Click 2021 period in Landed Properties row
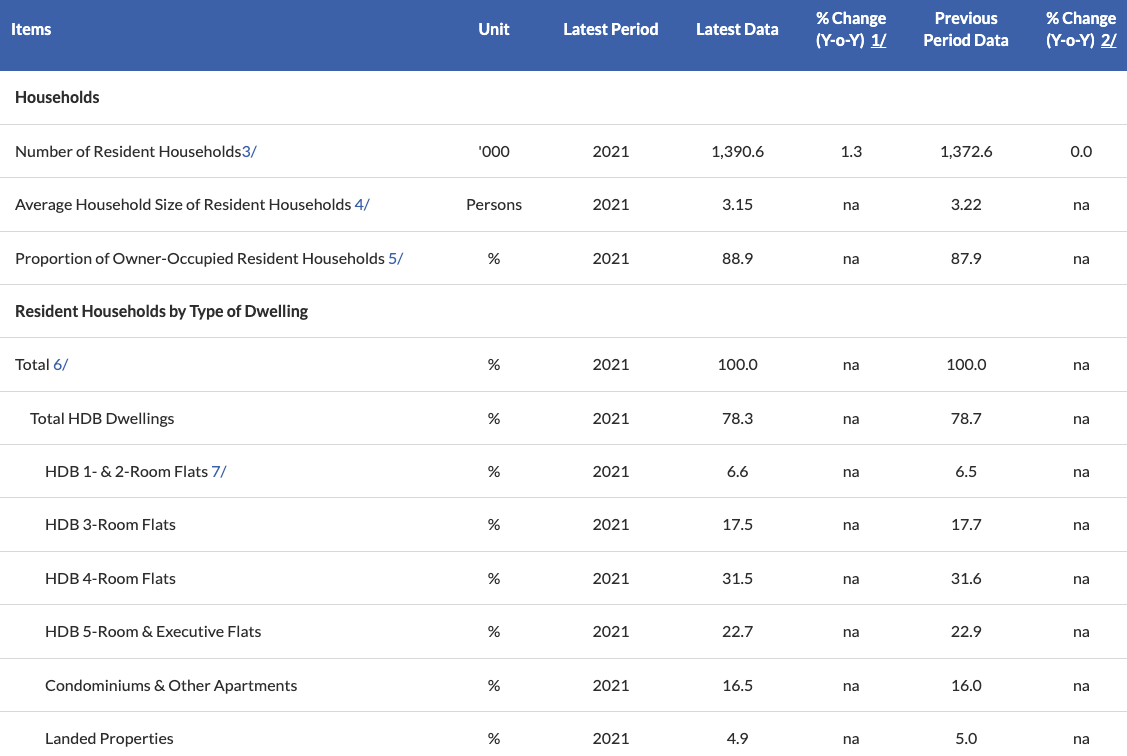 [611, 739]
